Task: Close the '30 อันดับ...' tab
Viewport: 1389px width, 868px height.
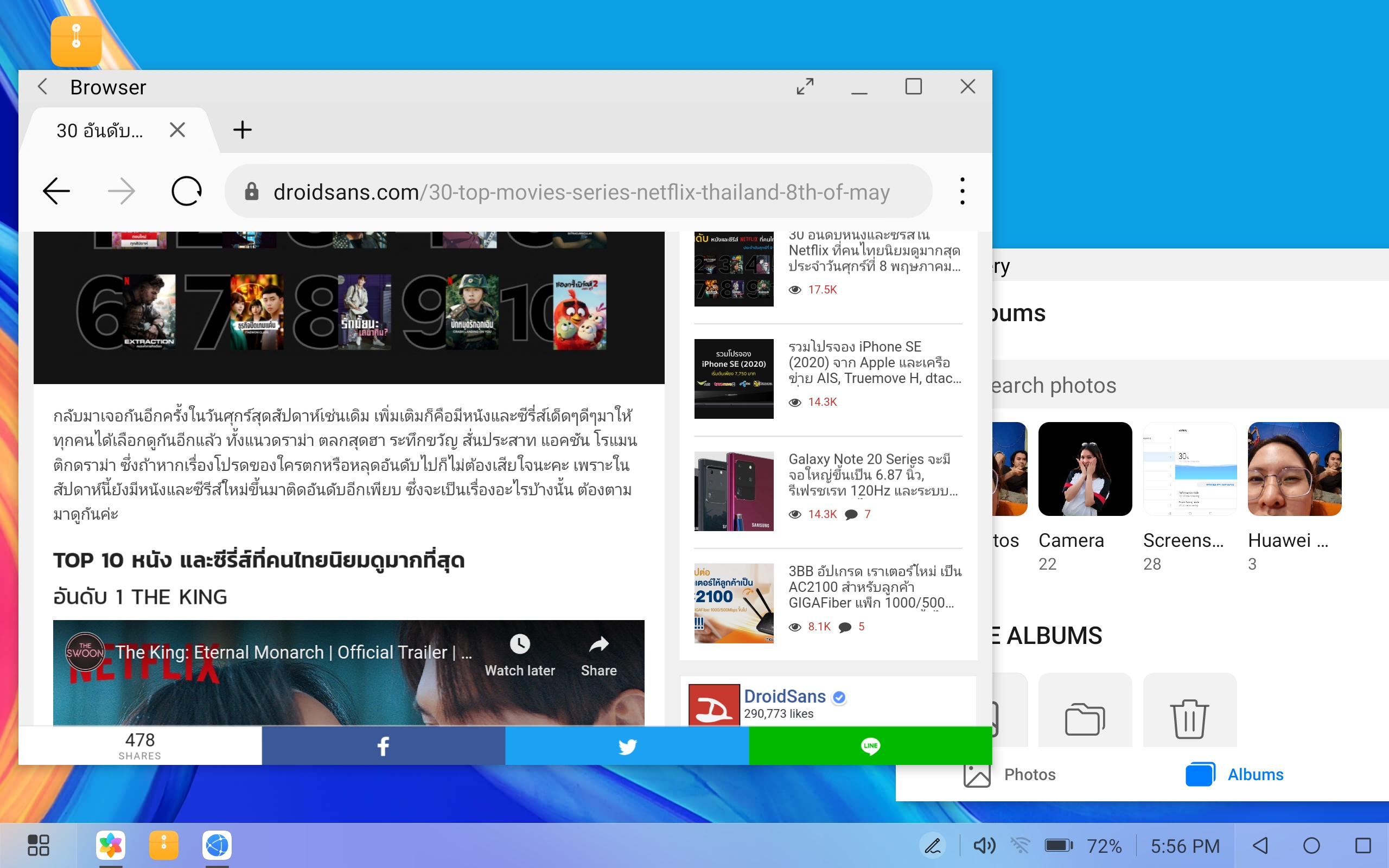Action: [x=177, y=130]
